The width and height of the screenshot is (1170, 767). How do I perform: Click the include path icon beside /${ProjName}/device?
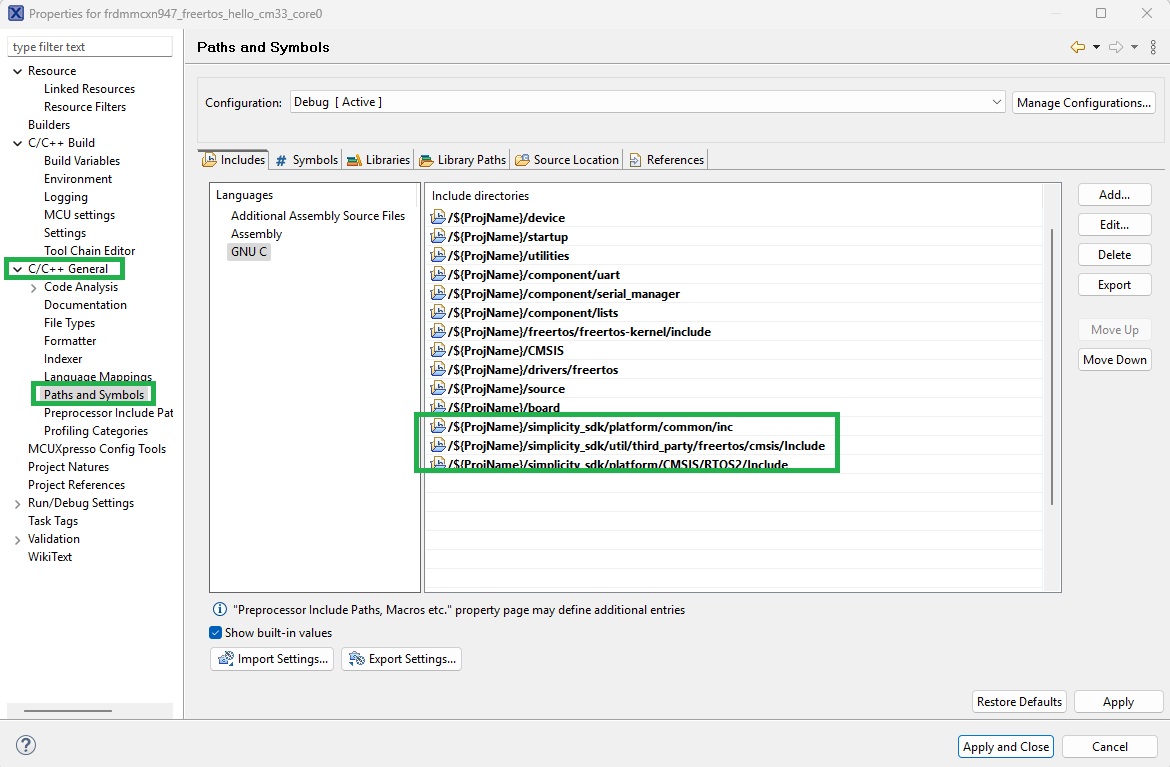pos(437,217)
